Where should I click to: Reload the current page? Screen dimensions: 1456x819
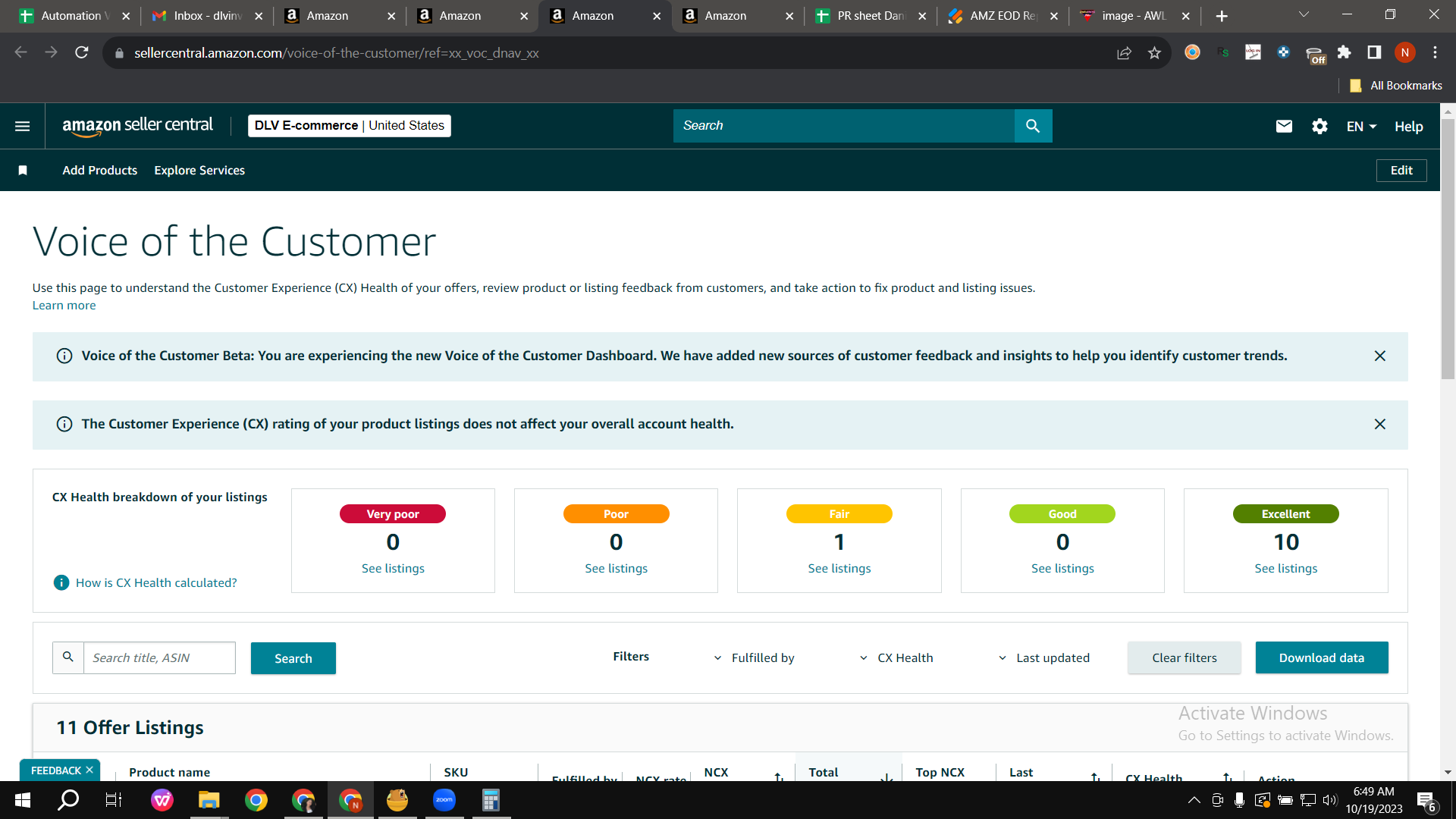82,52
